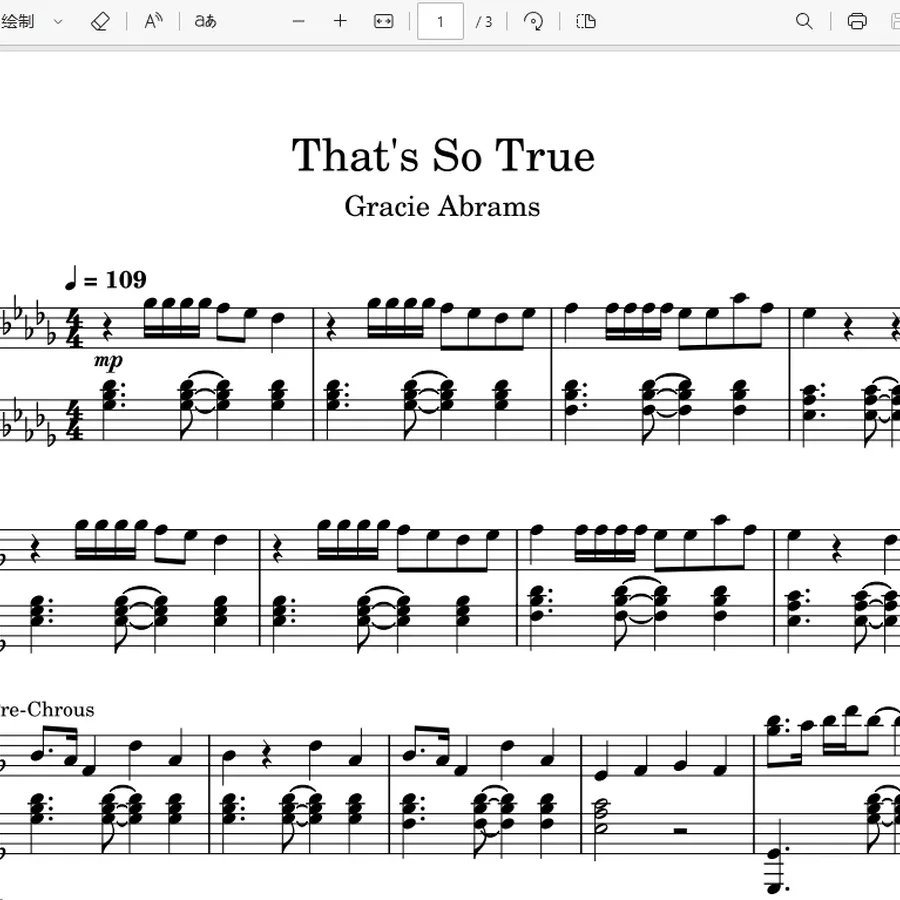Print the sheet music document
This screenshot has height=900, width=900.
[x=857, y=22]
